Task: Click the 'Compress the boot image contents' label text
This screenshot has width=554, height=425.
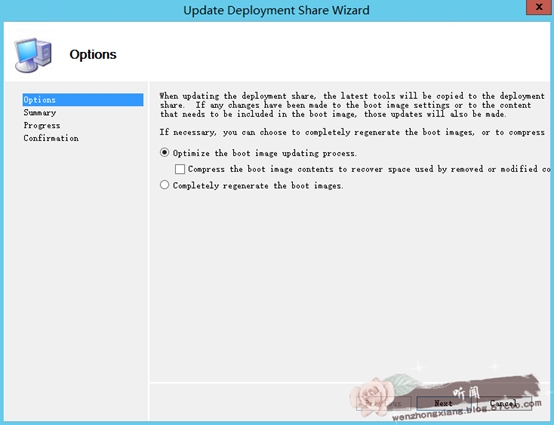Action: pyautogui.click(x=369, y=169)
